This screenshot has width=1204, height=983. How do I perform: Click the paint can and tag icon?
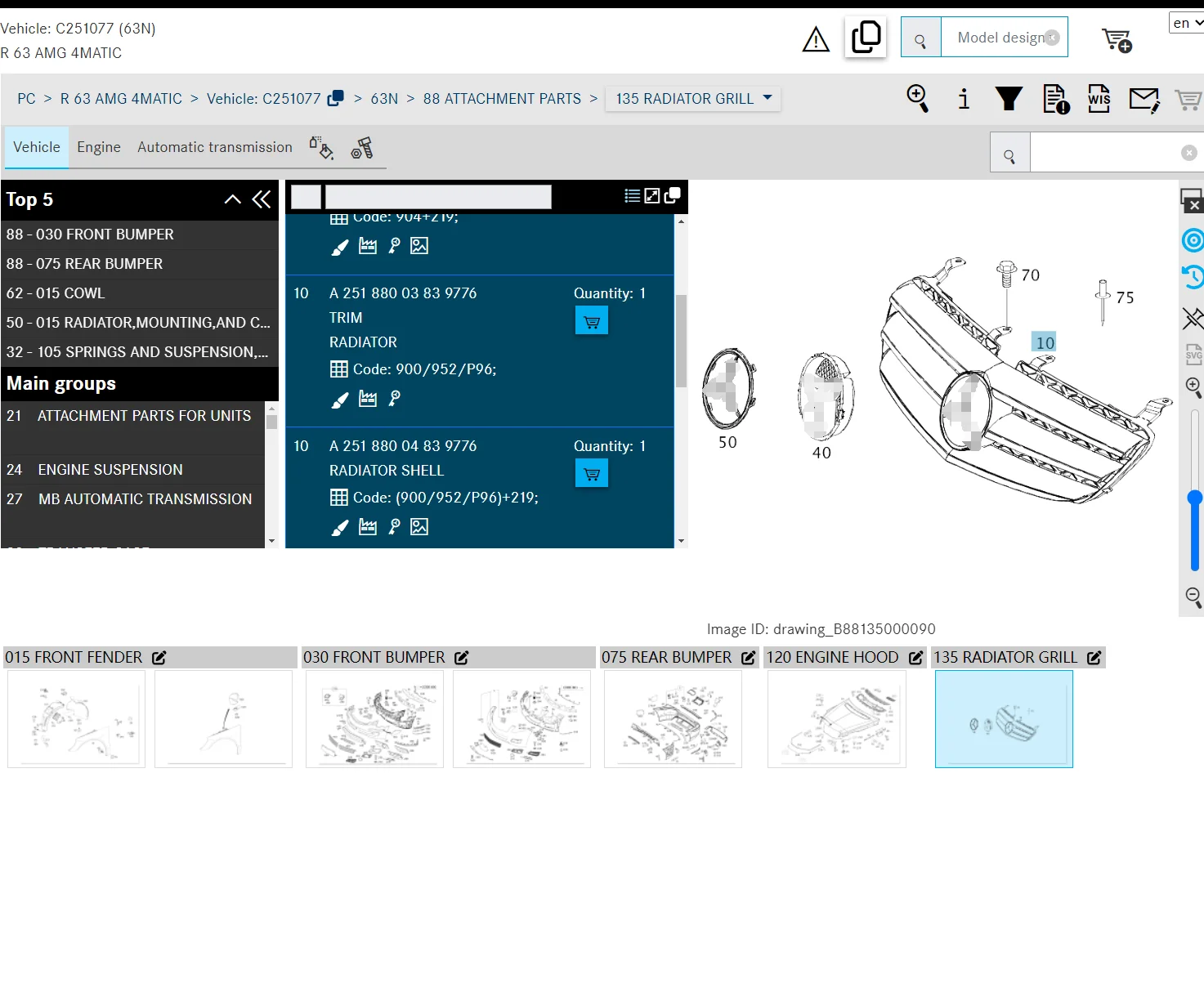tap(321, 147)
